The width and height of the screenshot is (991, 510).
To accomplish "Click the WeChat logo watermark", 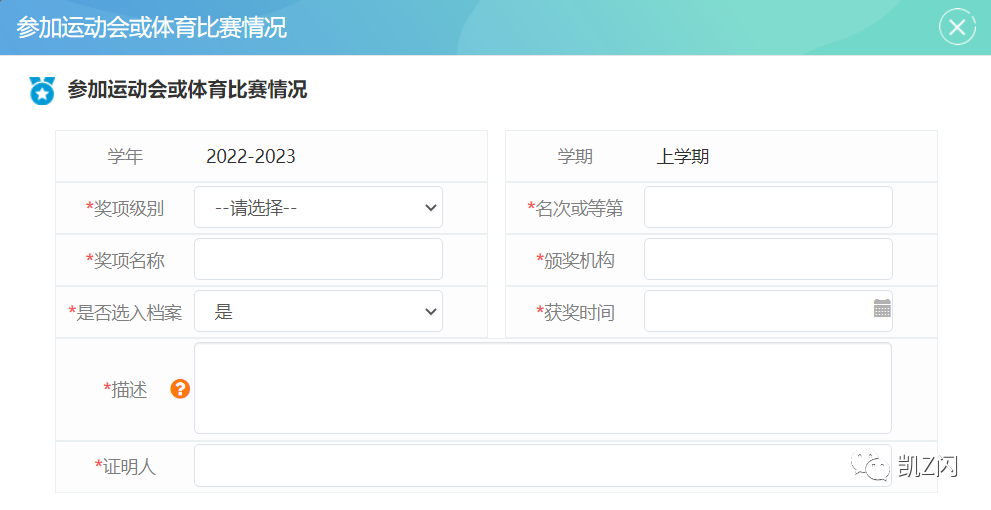I will click(x=868, y=465).
